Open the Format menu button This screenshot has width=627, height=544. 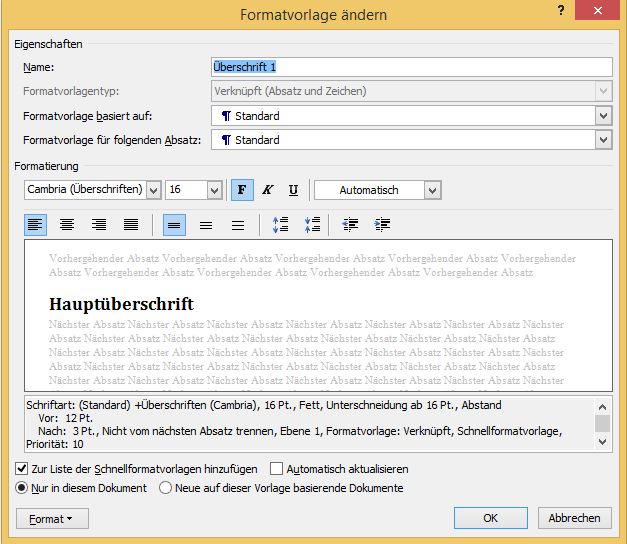[x=52, y=518]
